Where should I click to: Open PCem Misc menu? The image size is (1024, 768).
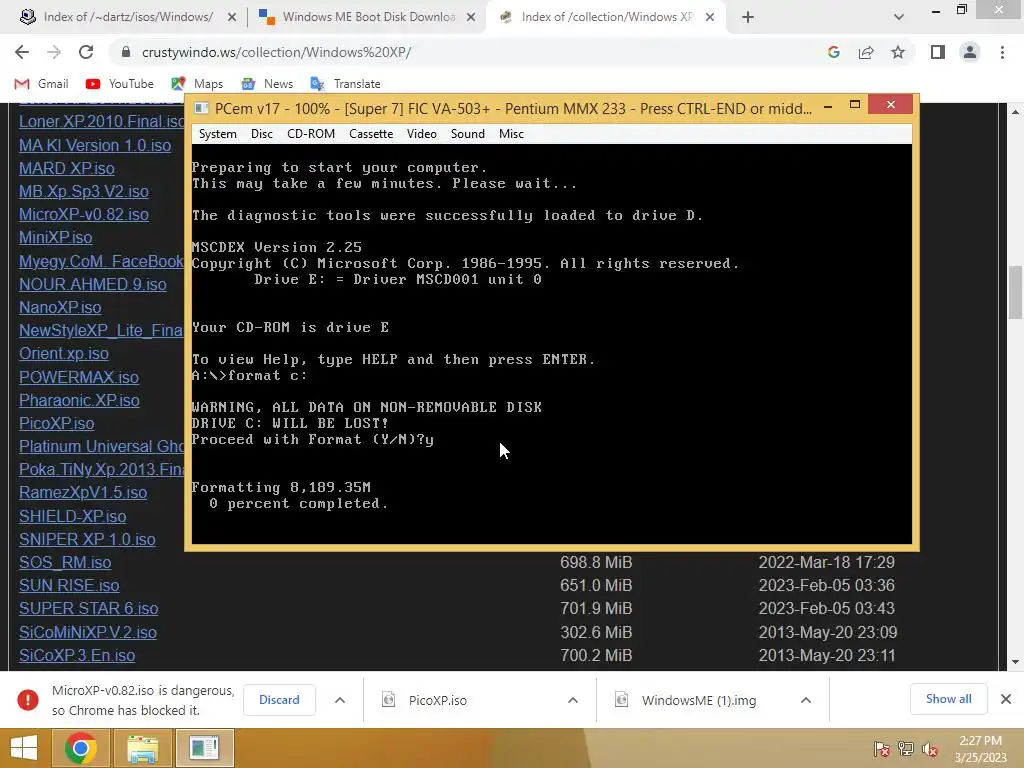click(511, 134)
